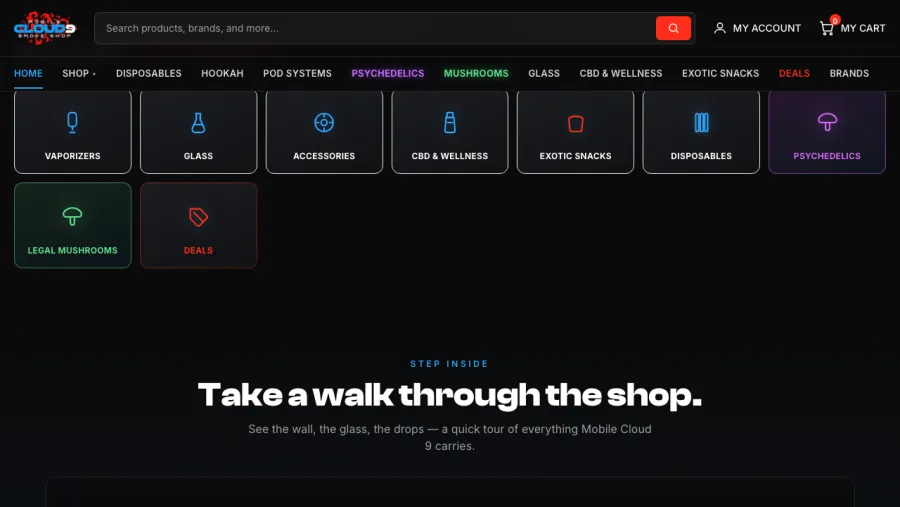Click the 'See the wall, the glass' description
The height and width of the screenshot is (507, 900).
coord(449,438)
